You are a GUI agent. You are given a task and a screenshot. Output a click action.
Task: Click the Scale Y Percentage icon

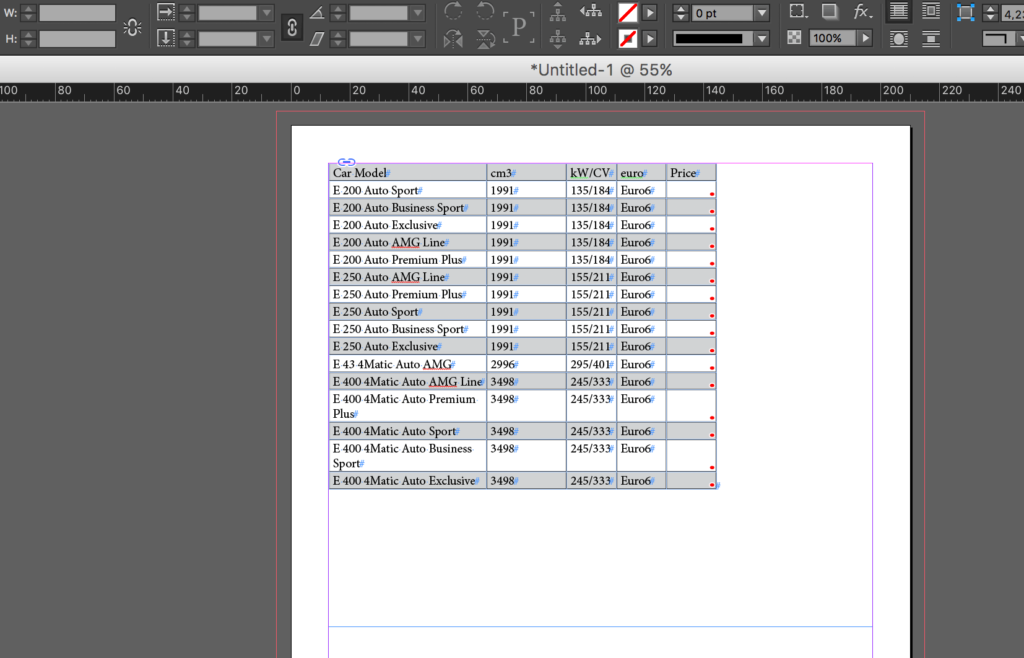point(166,39)
